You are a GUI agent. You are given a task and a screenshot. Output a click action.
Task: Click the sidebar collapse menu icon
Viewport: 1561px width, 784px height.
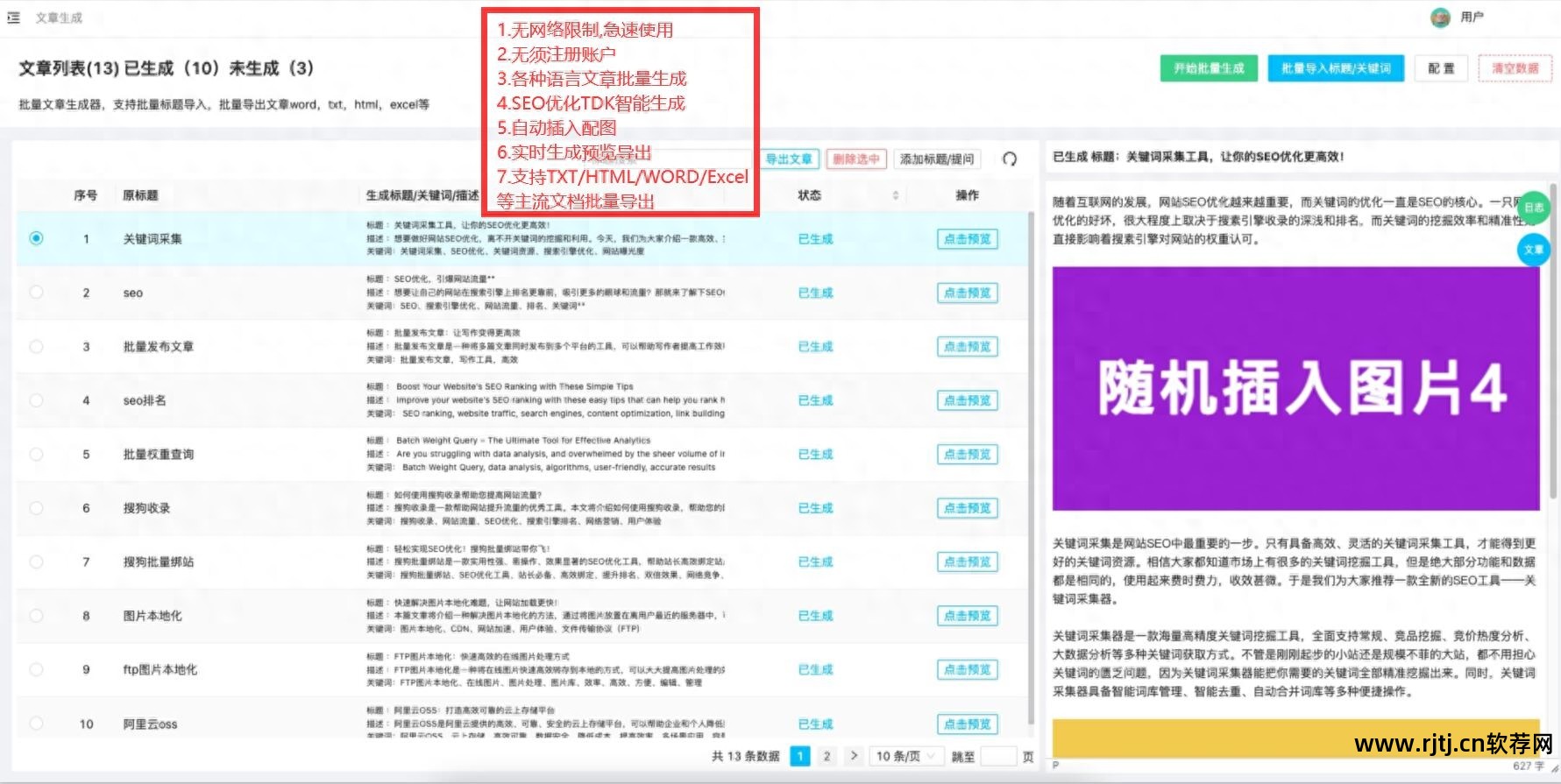13,18
